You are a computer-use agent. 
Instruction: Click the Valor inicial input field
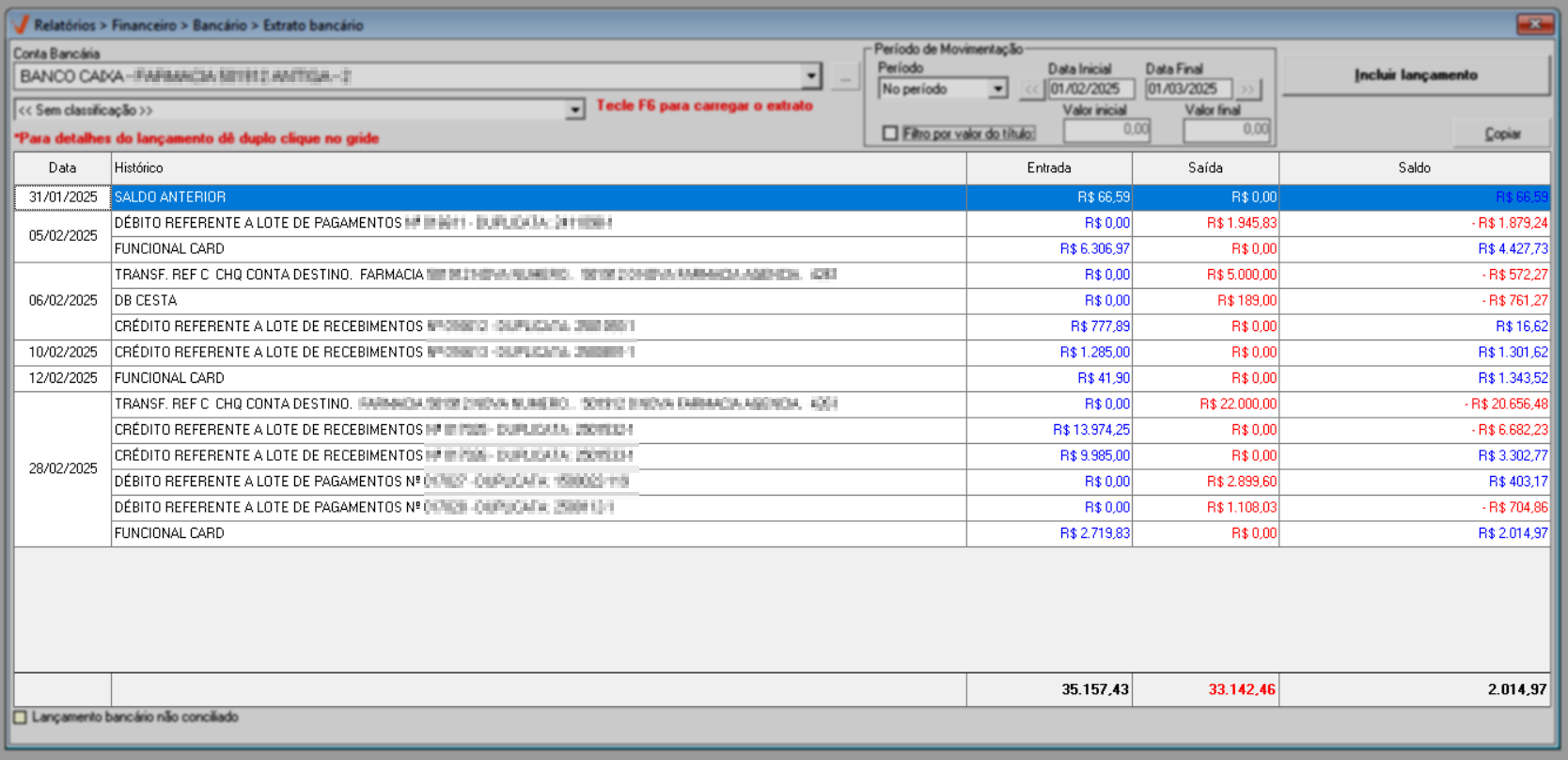1106,130
